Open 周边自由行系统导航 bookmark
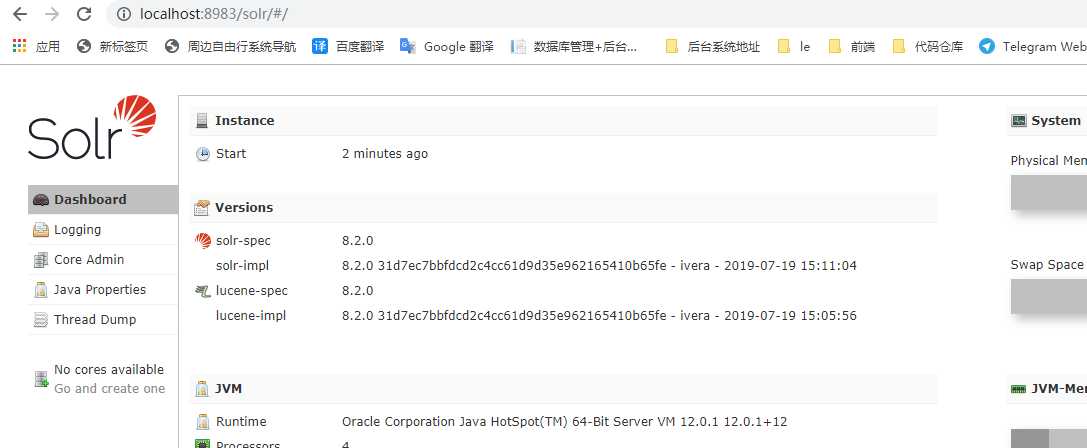This screenshot has height=448, width=1087. pyautogui.click(x=231, y=46)
